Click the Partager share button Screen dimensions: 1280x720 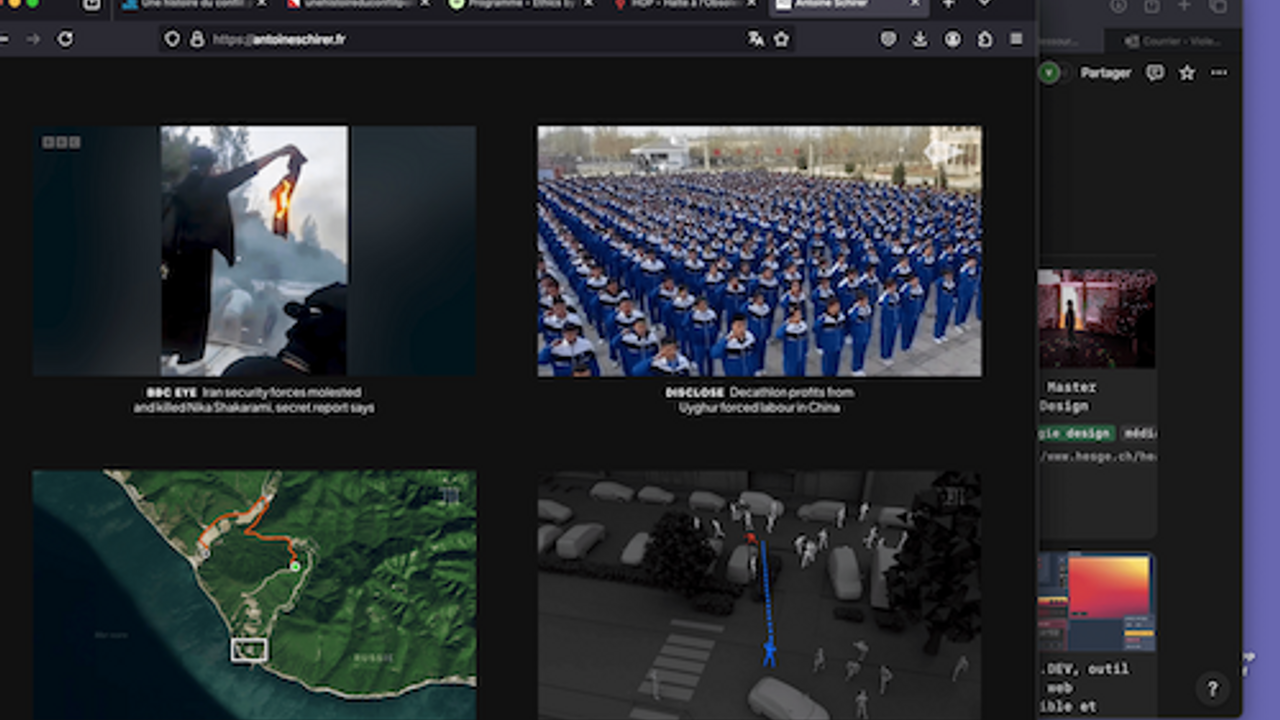pos(1105,73)
